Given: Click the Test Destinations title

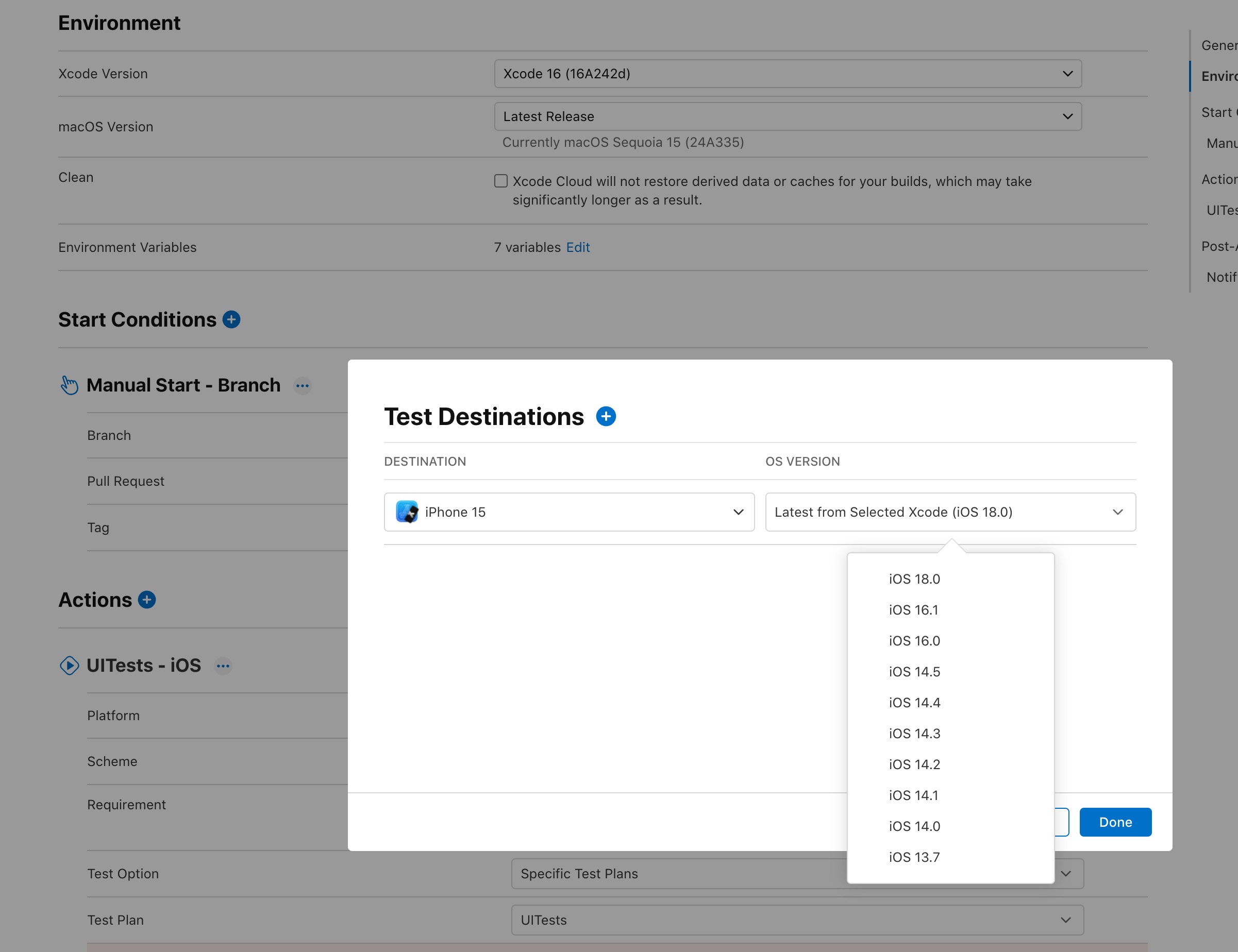Looking at the screenshot, I should pos(484,416).
